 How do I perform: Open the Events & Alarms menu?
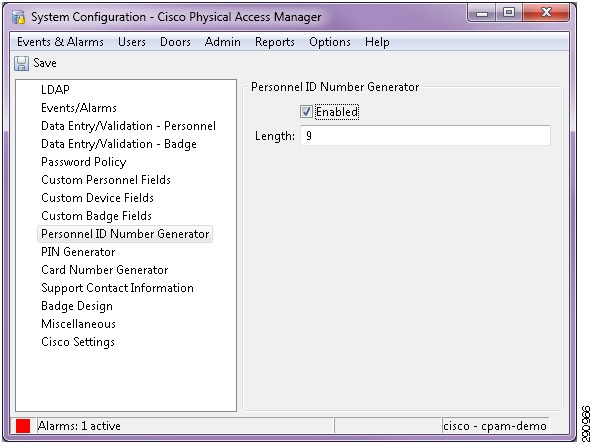pyautogui.click(x=60, y=42)
